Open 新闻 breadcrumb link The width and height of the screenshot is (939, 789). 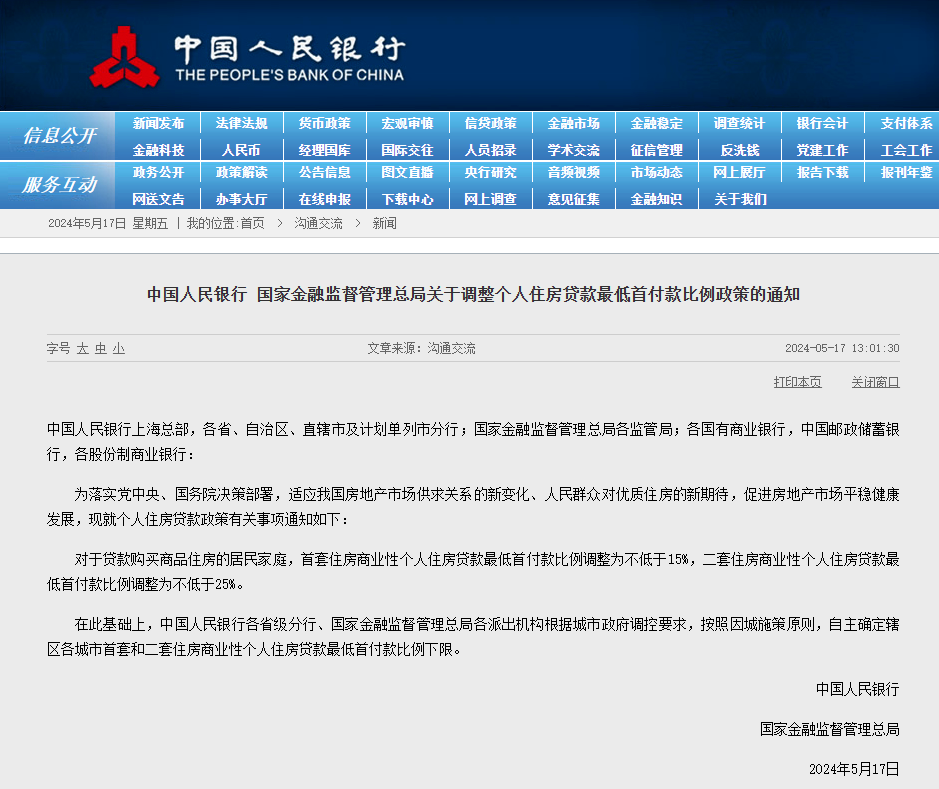pos(384,223)
